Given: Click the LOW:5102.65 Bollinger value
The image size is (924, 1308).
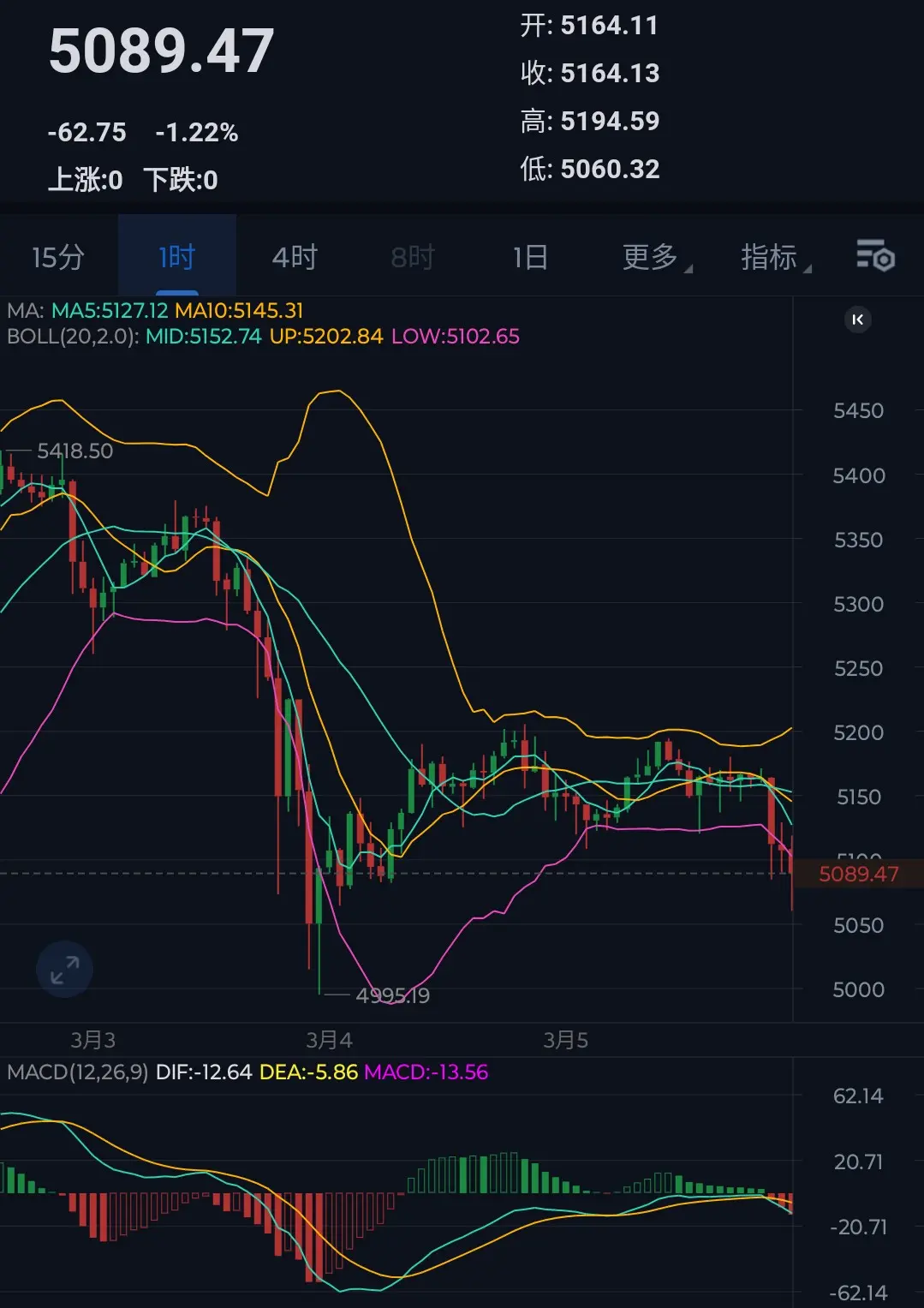Looking at the screenshot, I should click(456, 336).
